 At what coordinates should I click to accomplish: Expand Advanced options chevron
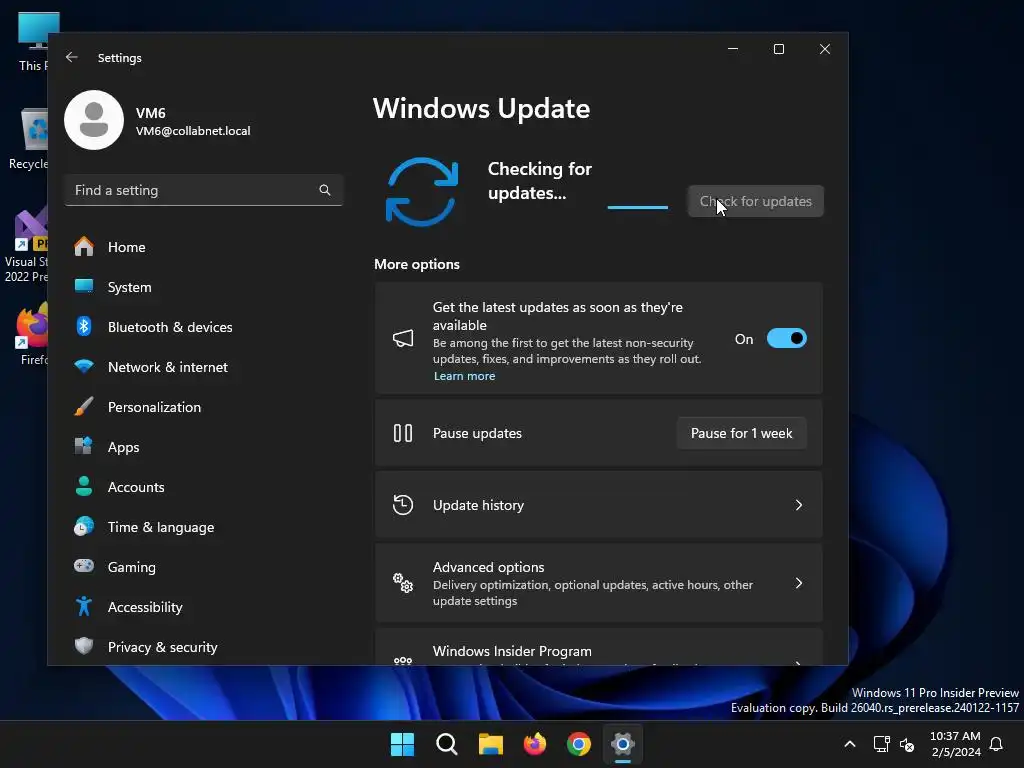coord(799,583)
